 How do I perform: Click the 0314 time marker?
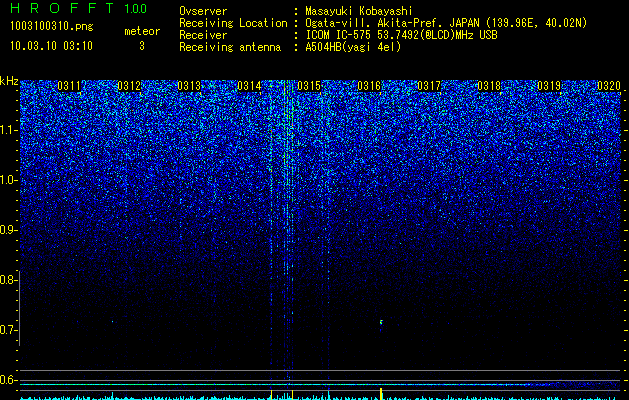249,86
